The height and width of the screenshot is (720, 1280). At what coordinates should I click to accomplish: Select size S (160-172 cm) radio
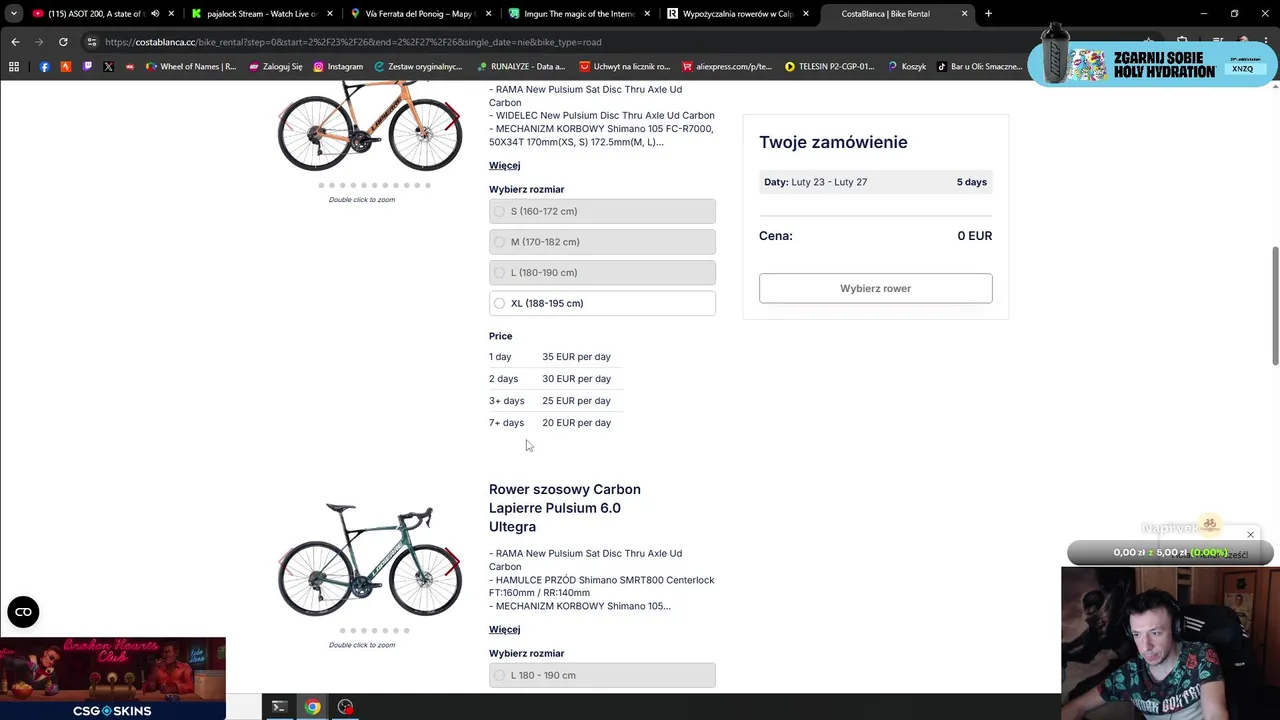point(500,211)
